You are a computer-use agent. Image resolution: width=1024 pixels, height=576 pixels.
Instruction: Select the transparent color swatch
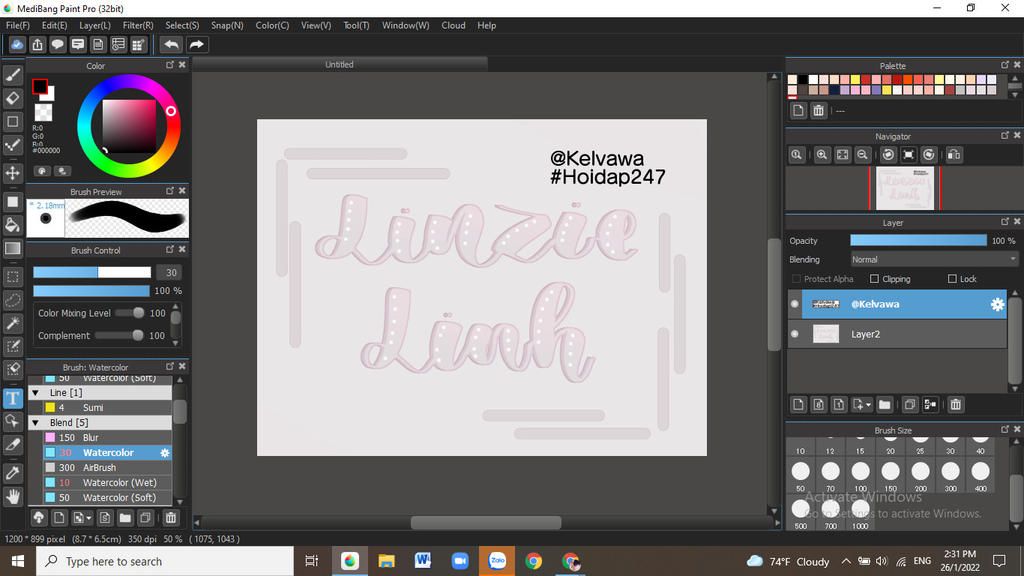click(x=43, y=112)
